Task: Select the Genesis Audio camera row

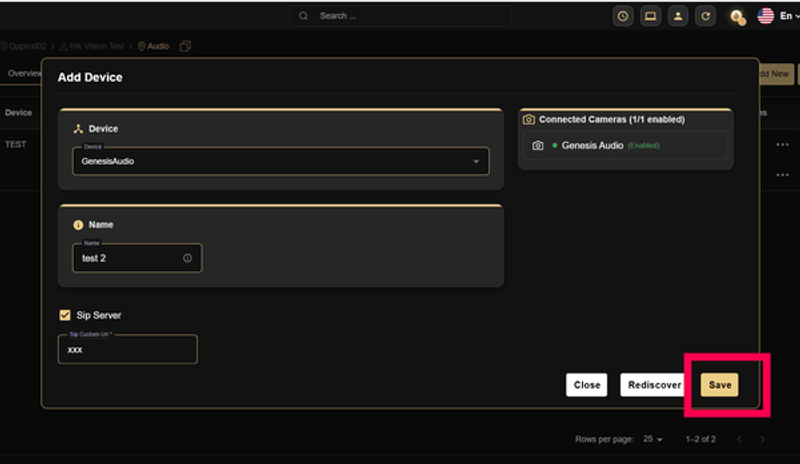Action: pos(626,146)
